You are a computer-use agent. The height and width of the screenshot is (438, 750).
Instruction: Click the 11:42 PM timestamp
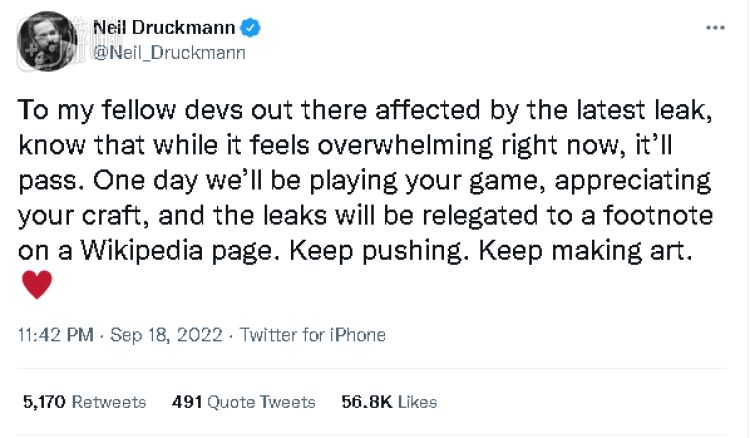[x=55, y=335]
